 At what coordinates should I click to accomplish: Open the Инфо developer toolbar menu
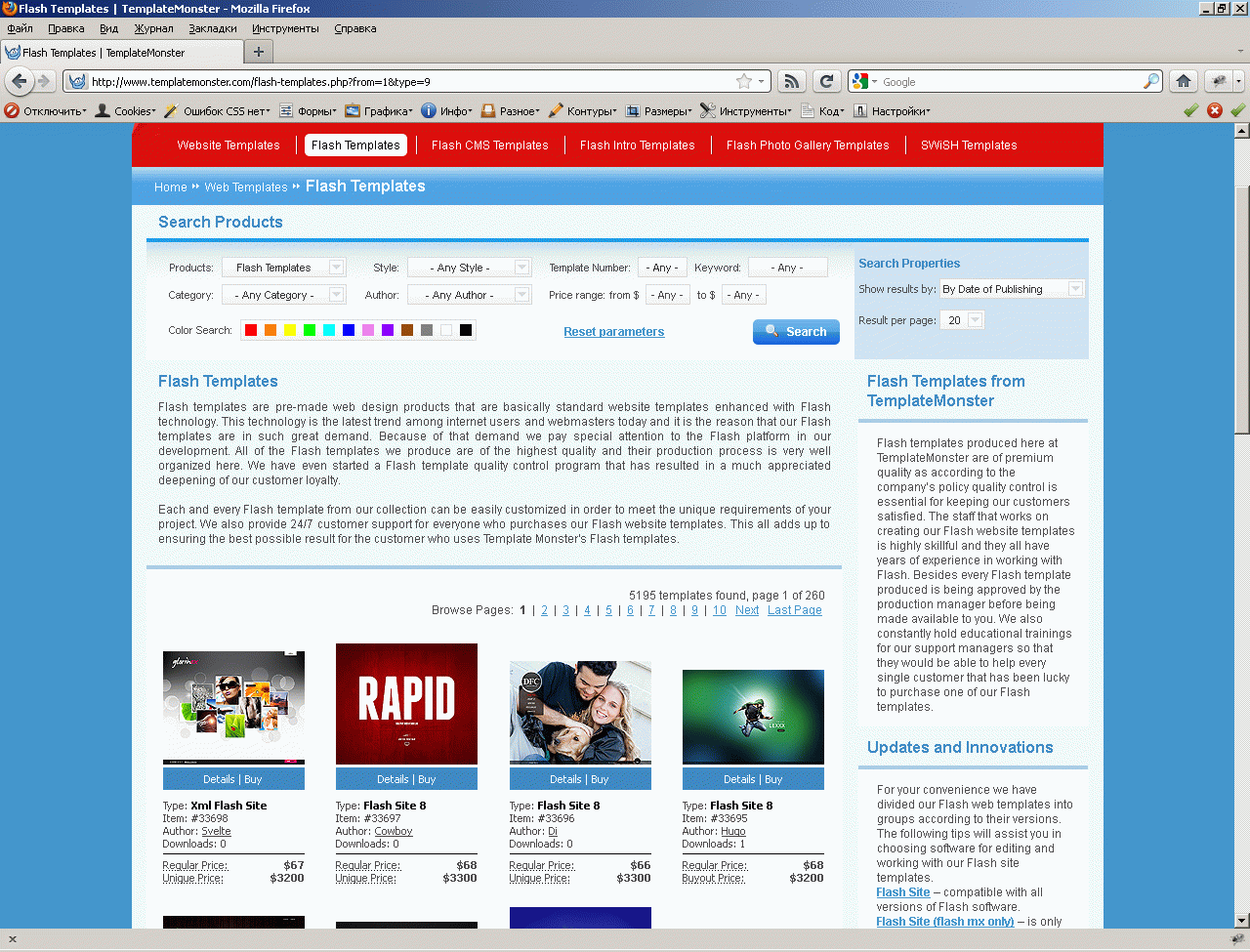click(x=446, y=111)
